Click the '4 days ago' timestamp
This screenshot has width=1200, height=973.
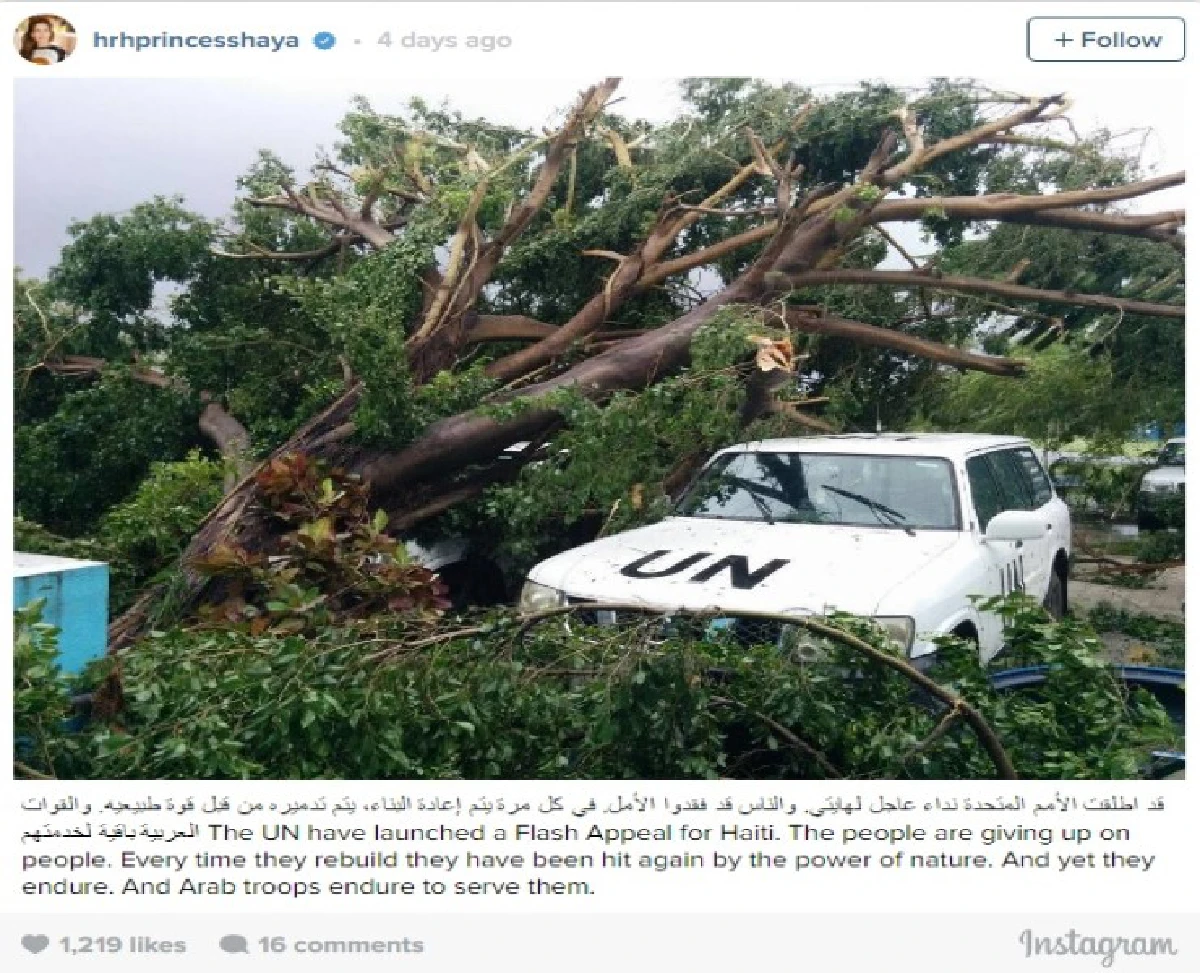pyautogui.click(x=444, y=41)
